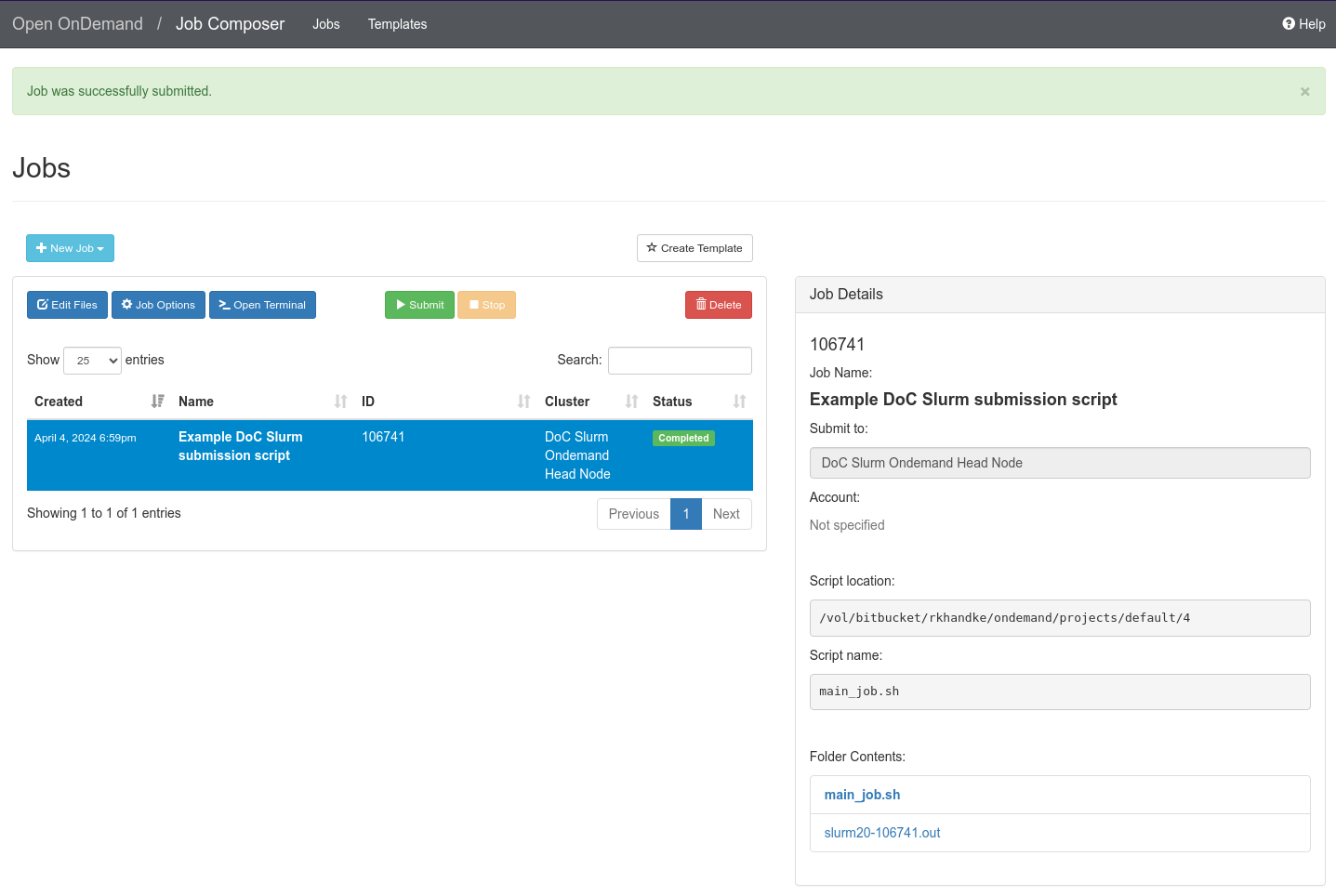Screen dimensions: 1336x896
Task: Open slurm20-106741.out output file
Action: pyautogui.click(x=881, y=833)
